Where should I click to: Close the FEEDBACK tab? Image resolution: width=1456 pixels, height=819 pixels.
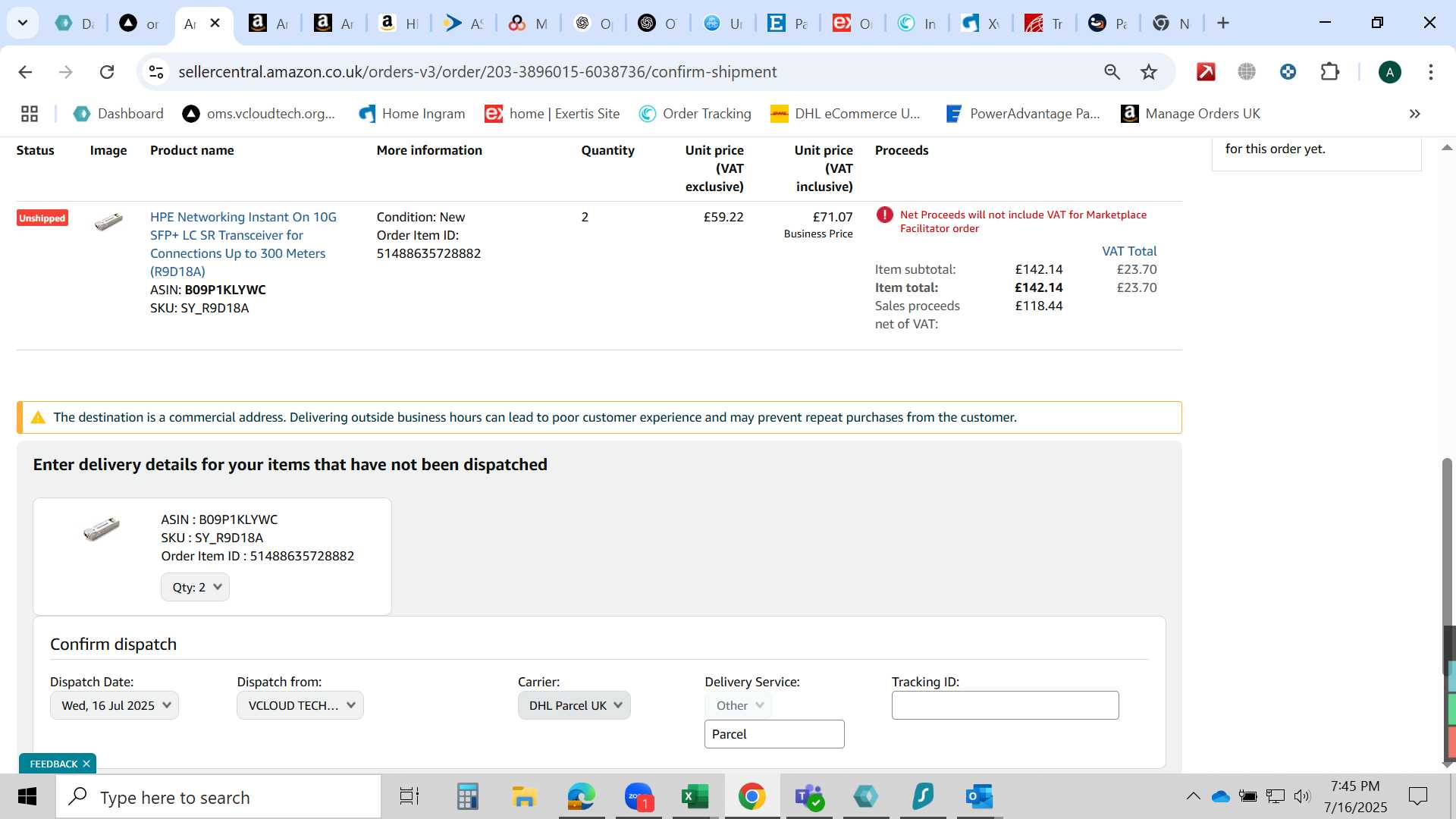86,764
